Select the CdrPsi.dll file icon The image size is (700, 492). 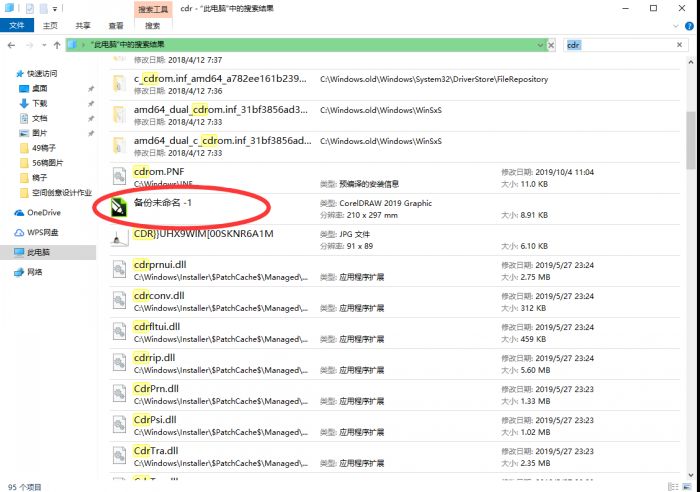pyautogui.click(x=119, y=424)
